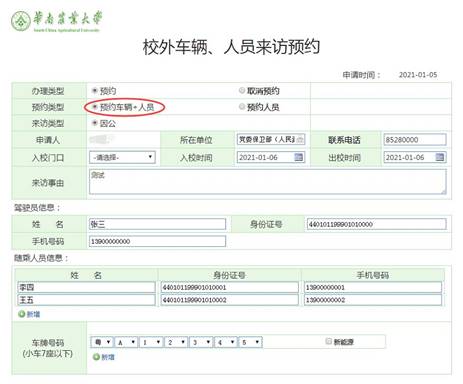Viewport: 463px width, 384px height.
Task: Open the plate digit dropdown showing 2
Action: pyautogui.click(x=176, y=342)
